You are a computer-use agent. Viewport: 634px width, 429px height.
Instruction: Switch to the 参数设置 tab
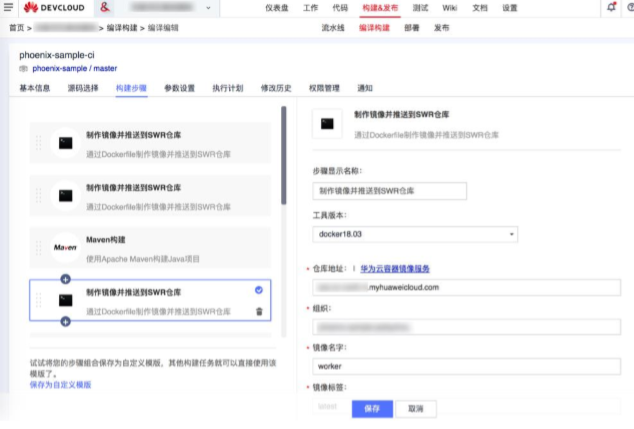(x=180, y=88)
